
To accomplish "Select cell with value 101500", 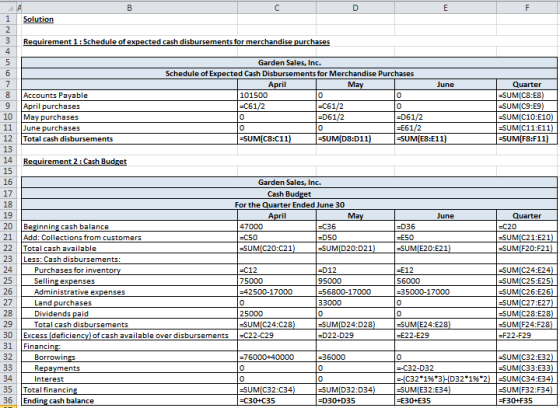I will (277, 95).
